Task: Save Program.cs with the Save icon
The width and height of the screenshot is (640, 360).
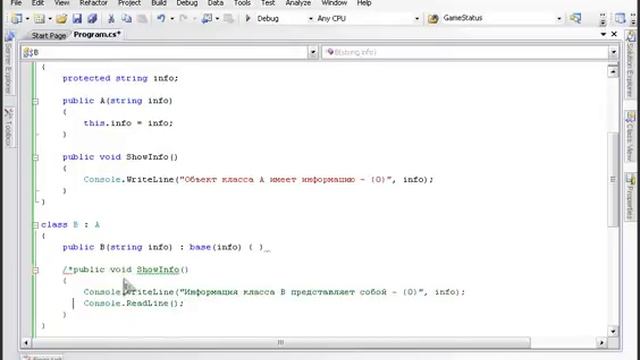Action: coord(77,18)
